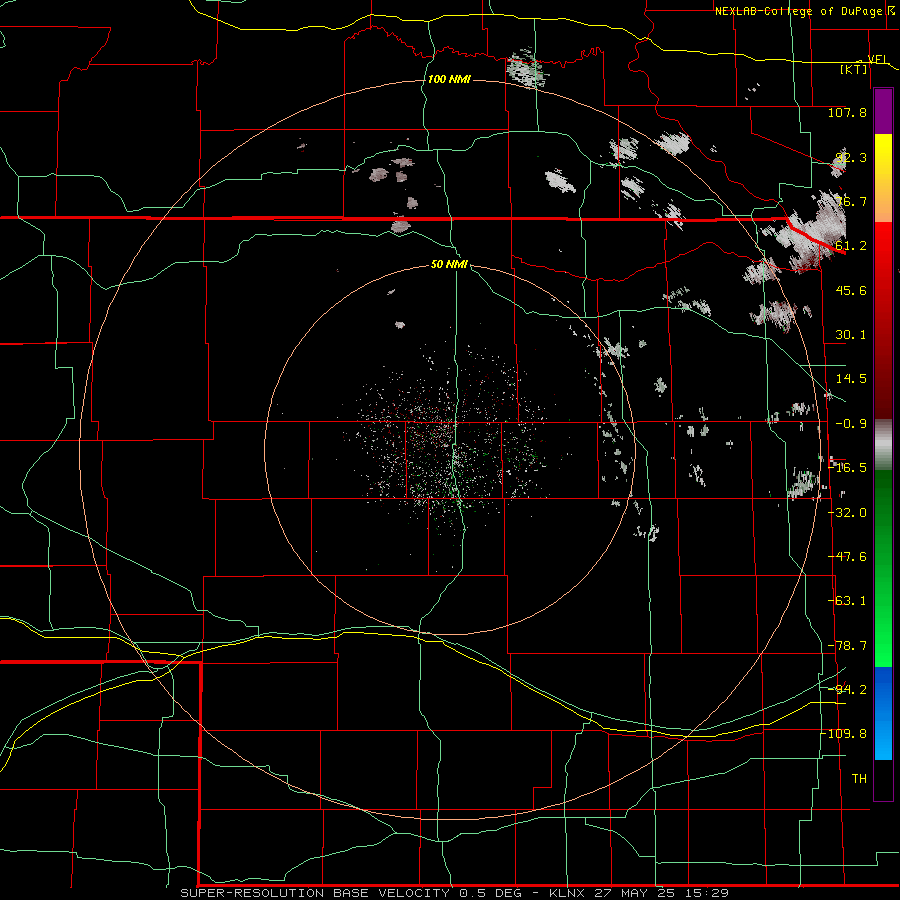Image resolution: width=900 pixels, height=900 pixels.
Task: Click the 100 NMI range ring label
Action: coord(449,79)
